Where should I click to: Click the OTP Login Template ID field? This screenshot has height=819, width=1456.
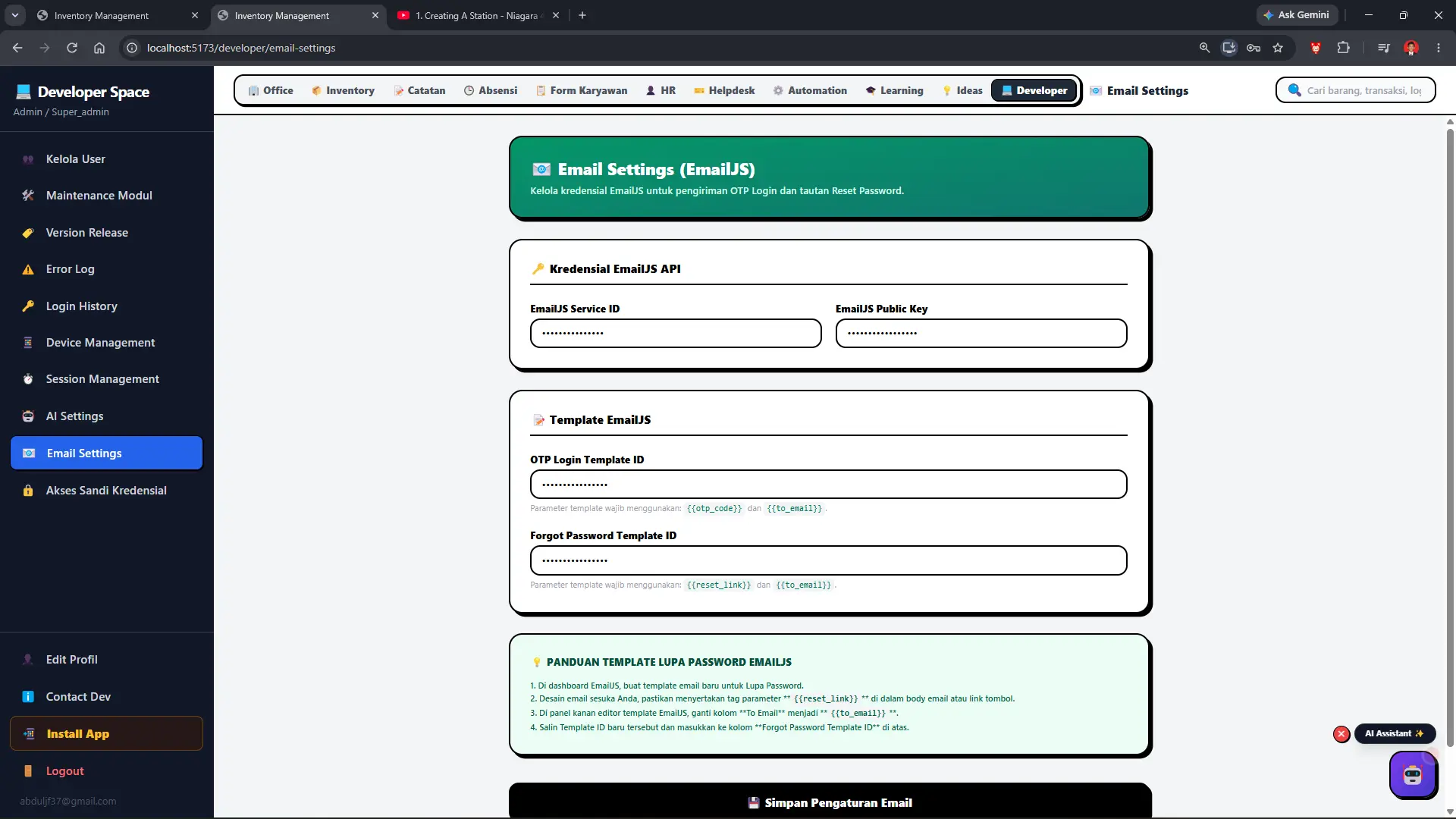pos(828,485)
